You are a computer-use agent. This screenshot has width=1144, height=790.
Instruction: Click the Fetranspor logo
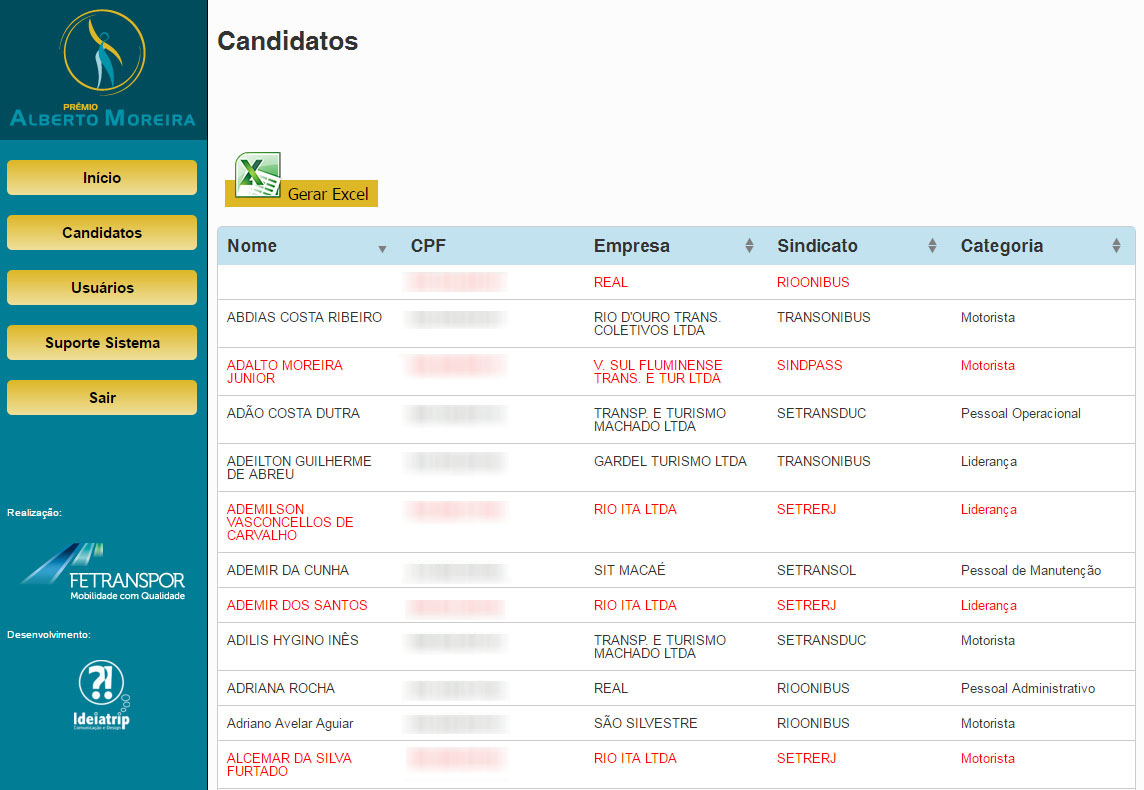click(x=102, y=572)
